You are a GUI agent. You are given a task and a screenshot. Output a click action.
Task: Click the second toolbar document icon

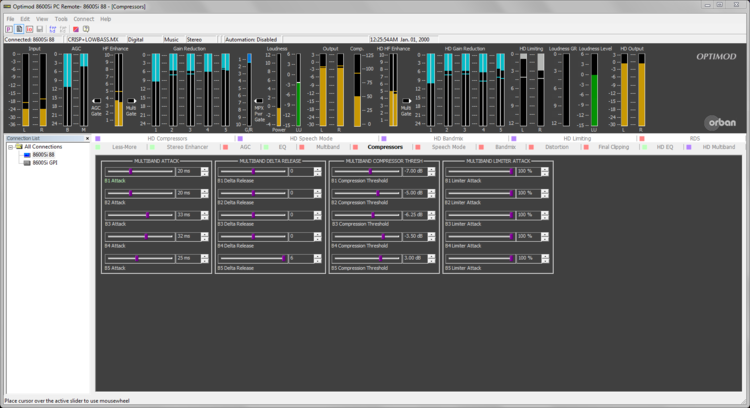pyautogui.click(x=19, y=29)
